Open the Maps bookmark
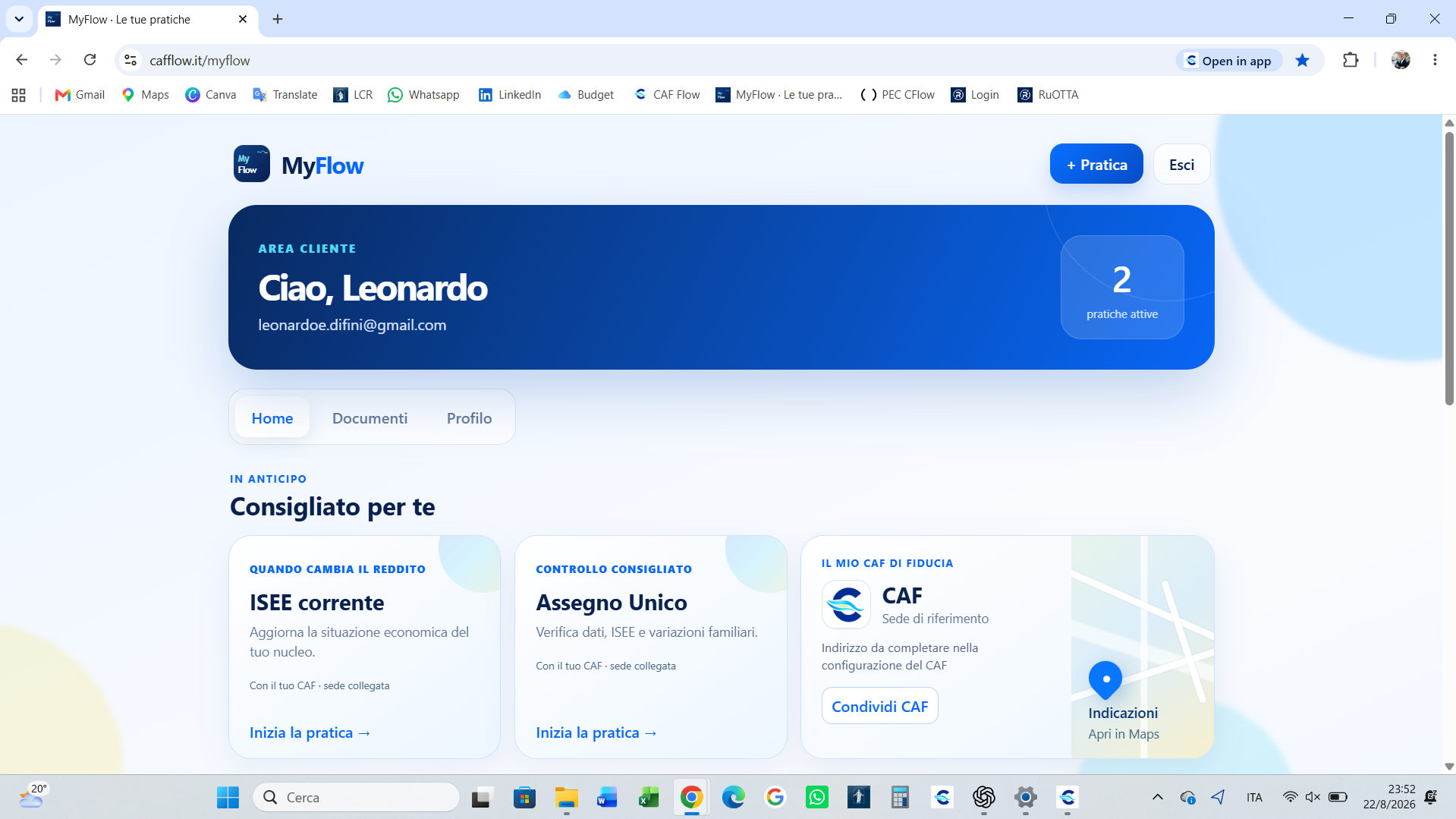 [x=145, y=95]
